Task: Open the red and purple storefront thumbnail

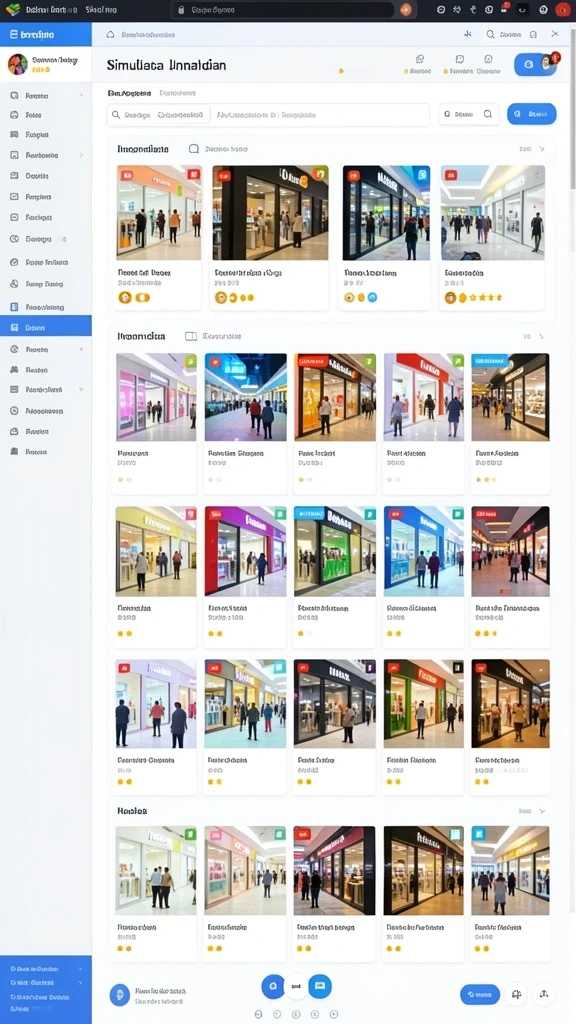Action: pyautogui.click(x=246, y=551)
